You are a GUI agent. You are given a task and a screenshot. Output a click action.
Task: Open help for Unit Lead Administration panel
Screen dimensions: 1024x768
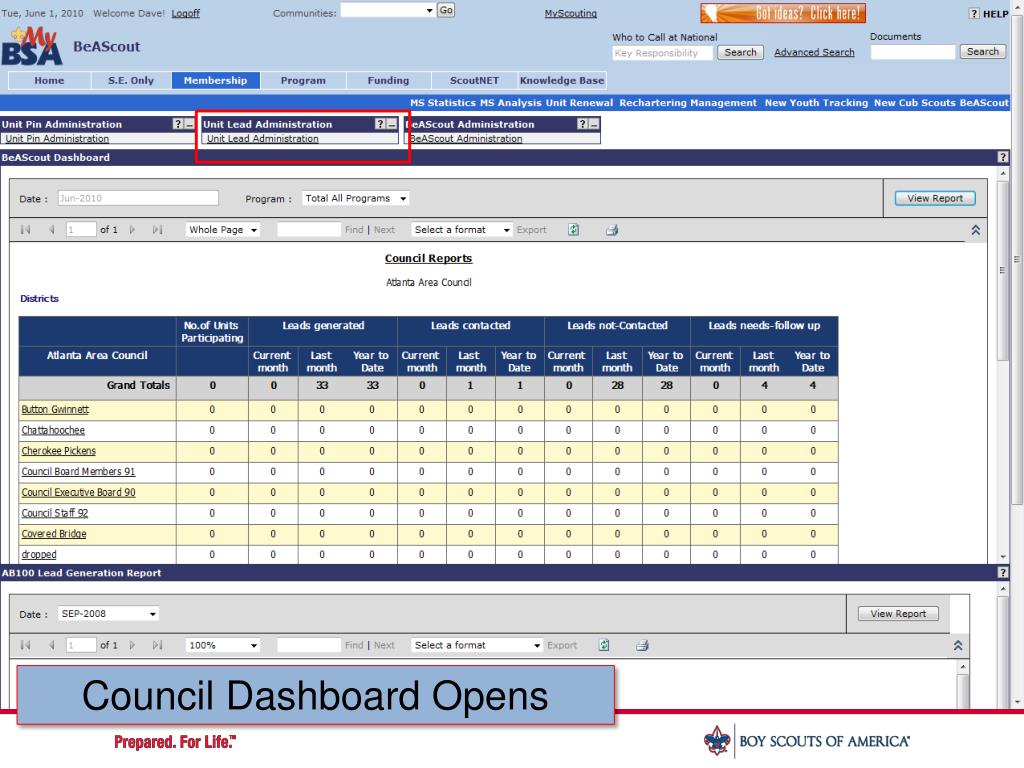coord(380,124)
